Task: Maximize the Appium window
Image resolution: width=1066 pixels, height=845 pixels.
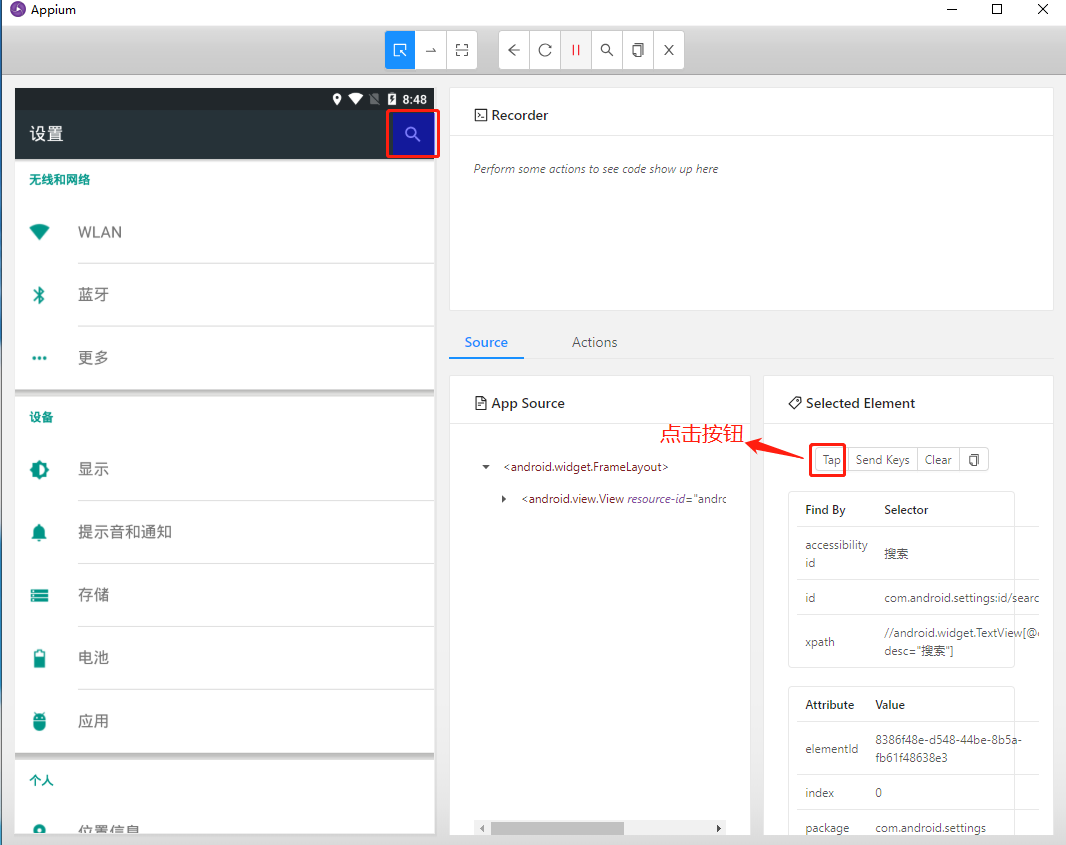Action: (997, 10)
